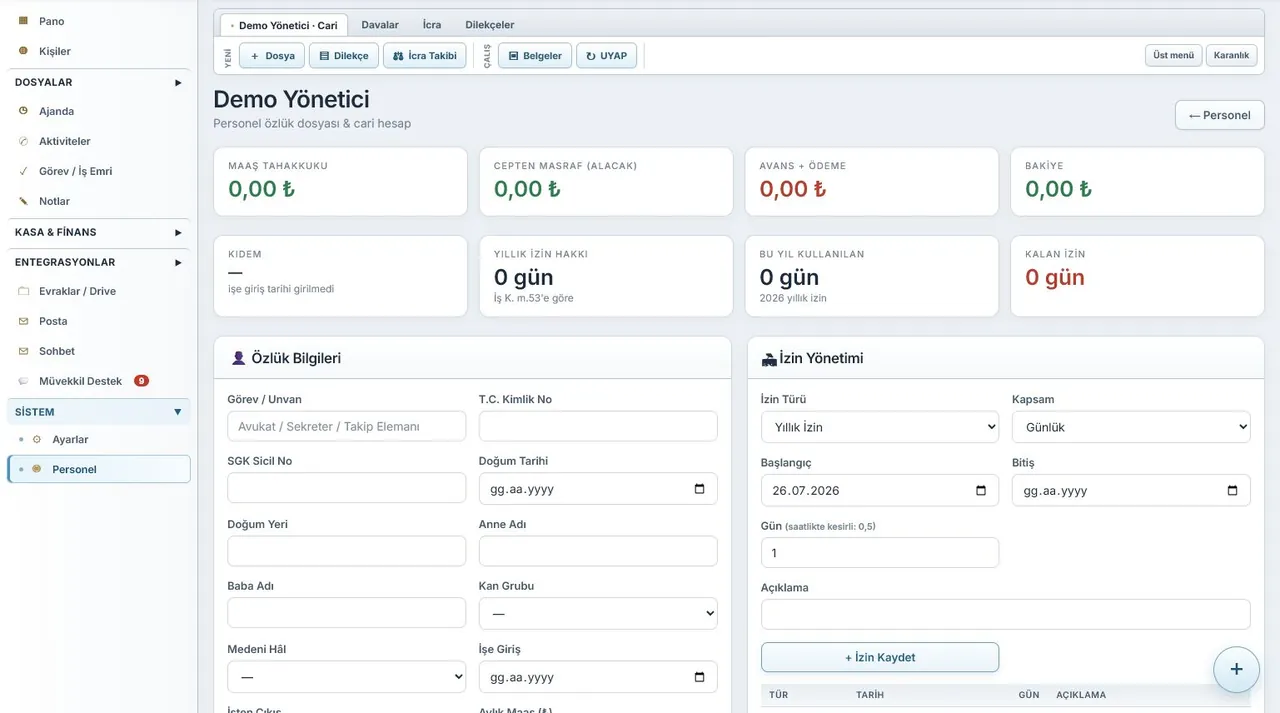Viewport: 1280px width, 713px height.
Task: Click the floating plus button
Action: 1236,669
